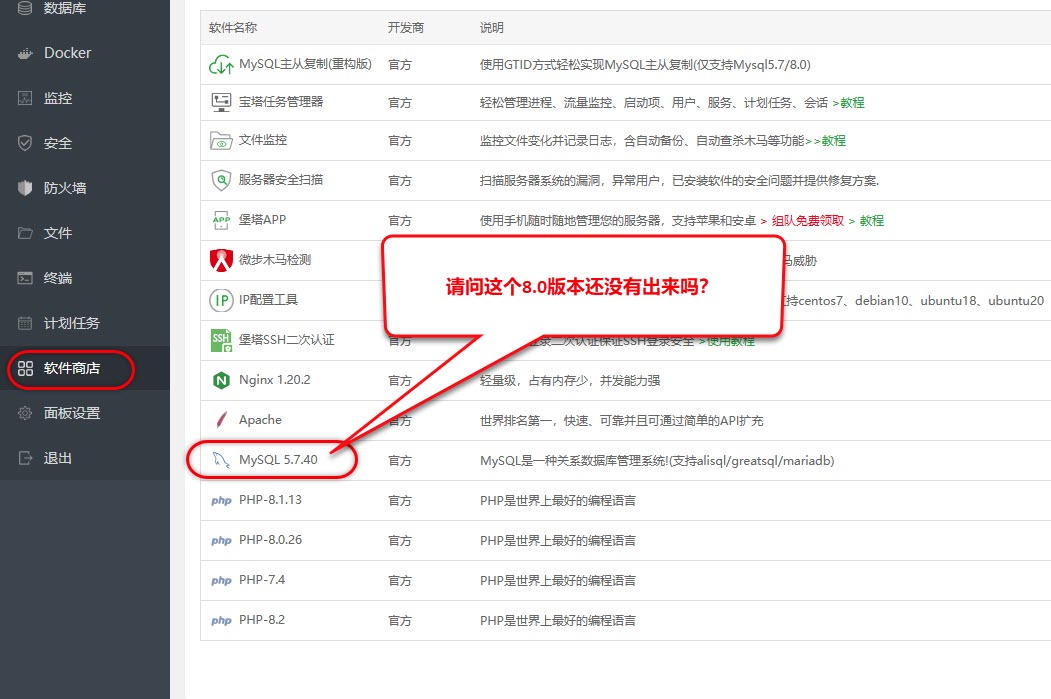
Task: Click the Docker whale icon
Action: pos(25,54)
